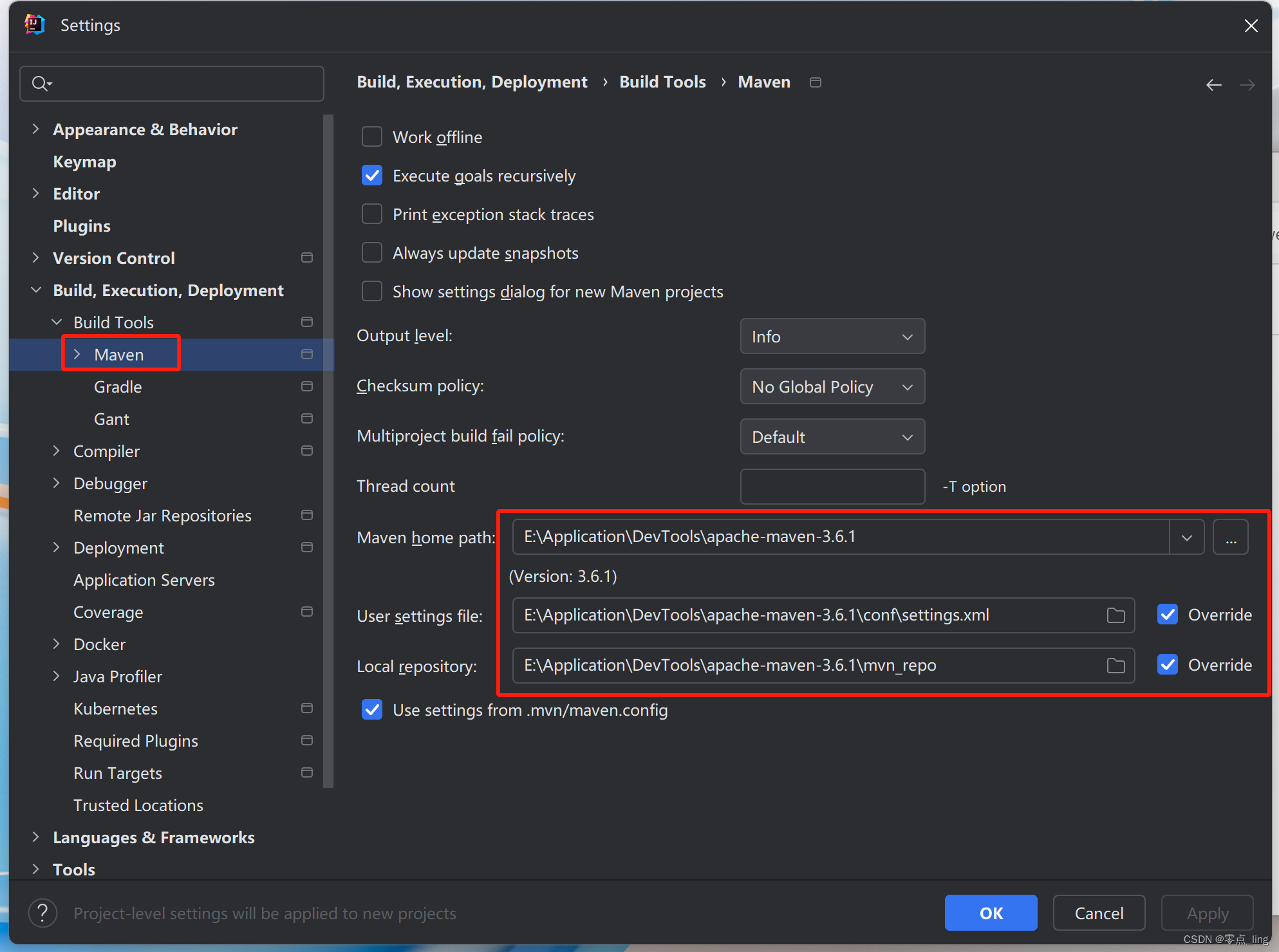Click project-level settings icon next to Gradle

[x=307, y=386]
